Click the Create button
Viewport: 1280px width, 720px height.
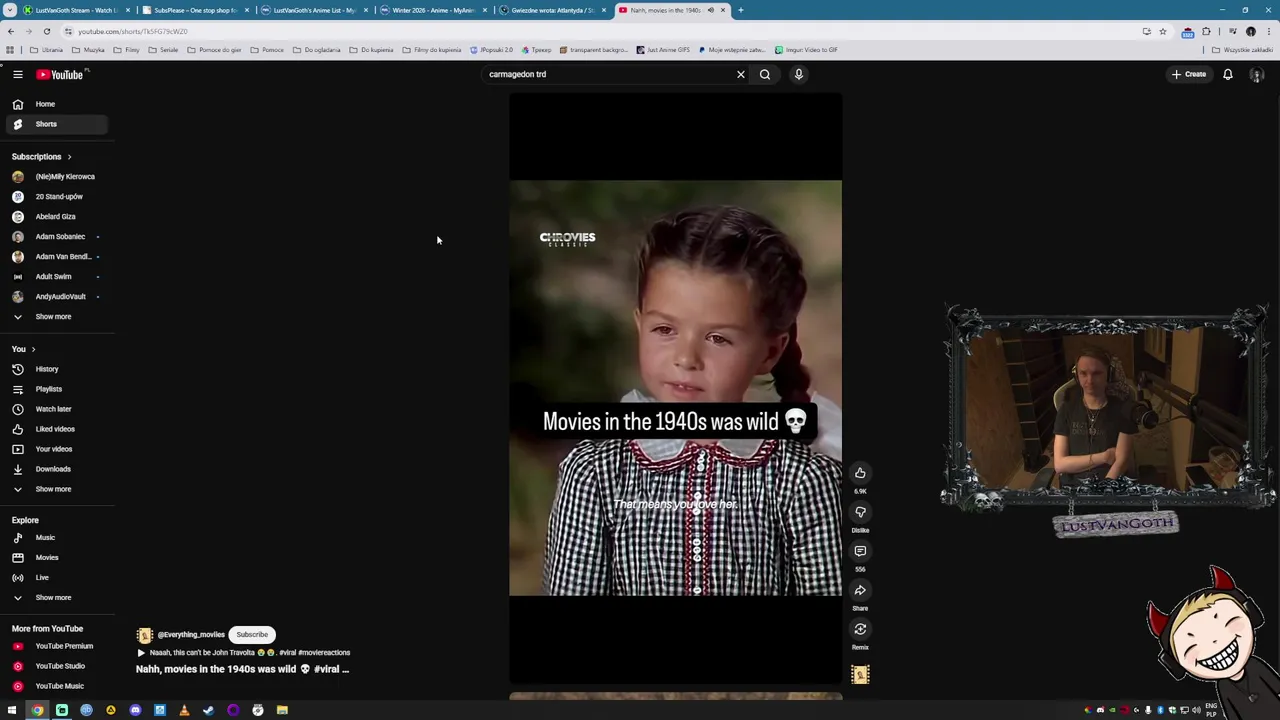(x=1189, y=74)
